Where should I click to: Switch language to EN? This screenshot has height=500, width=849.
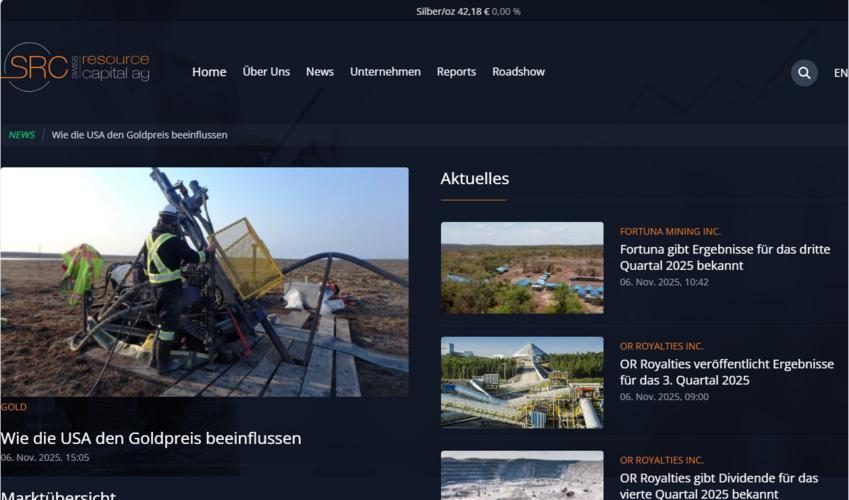pyautogui.click(x=841, y=73)
